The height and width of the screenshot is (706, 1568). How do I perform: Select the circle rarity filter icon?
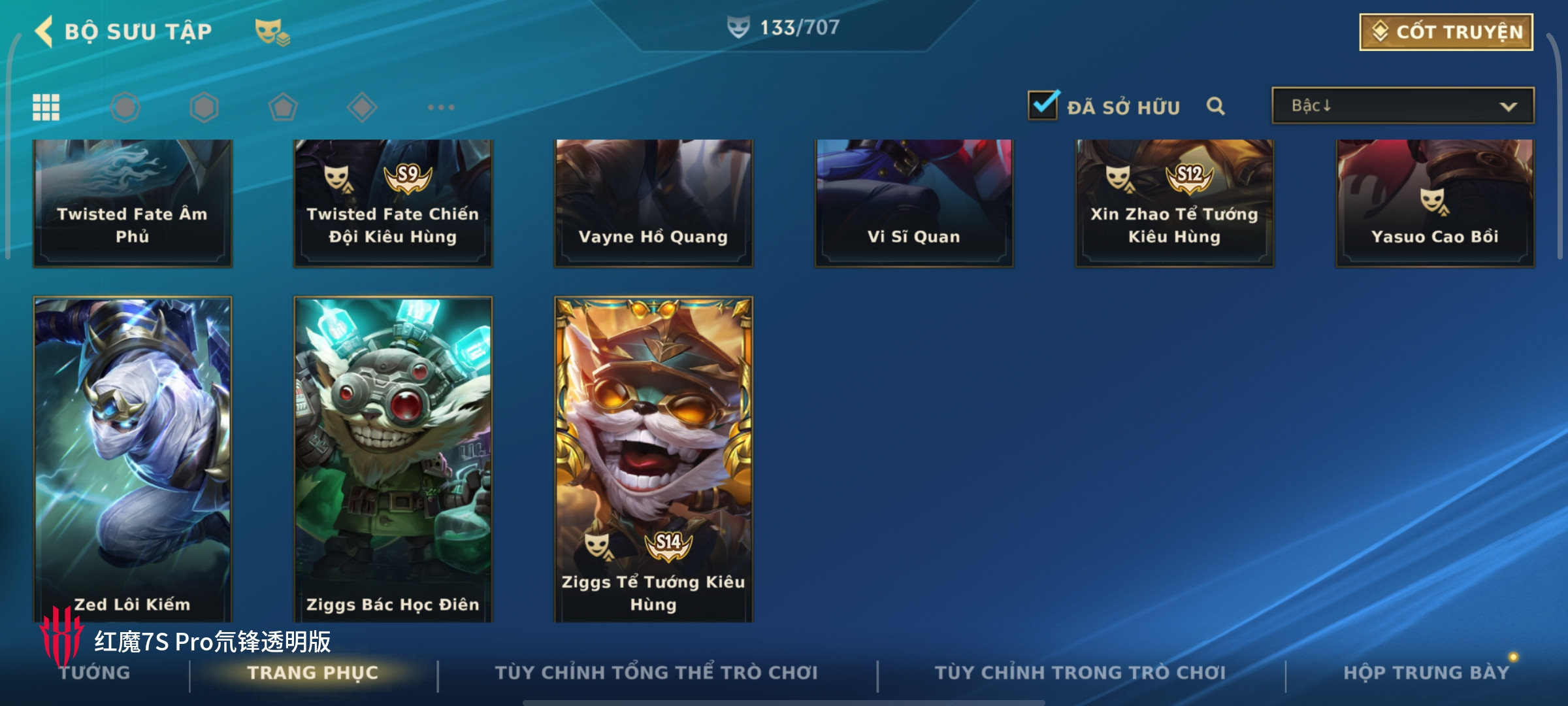125,107
